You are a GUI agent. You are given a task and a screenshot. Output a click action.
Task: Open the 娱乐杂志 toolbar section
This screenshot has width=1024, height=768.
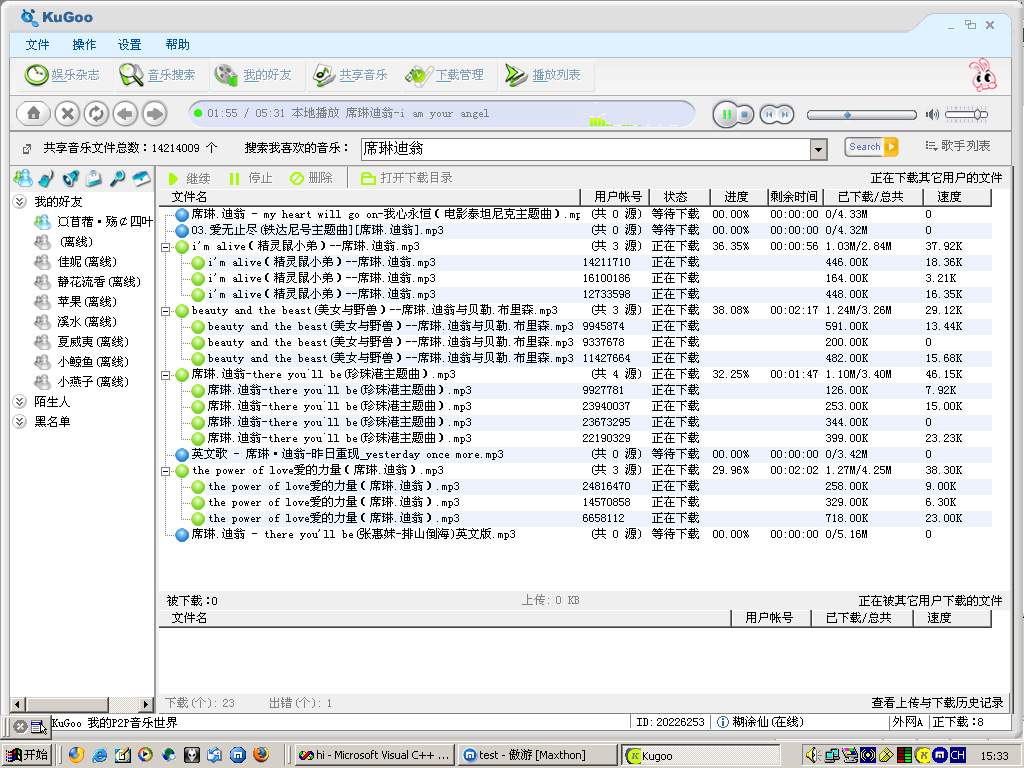(62, 75)
